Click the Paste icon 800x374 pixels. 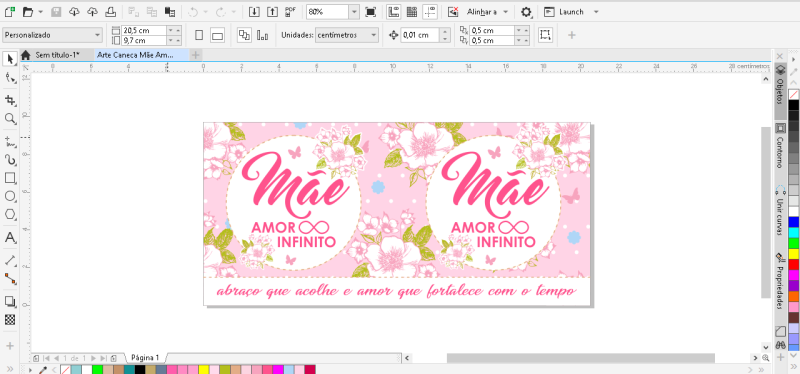170,11
